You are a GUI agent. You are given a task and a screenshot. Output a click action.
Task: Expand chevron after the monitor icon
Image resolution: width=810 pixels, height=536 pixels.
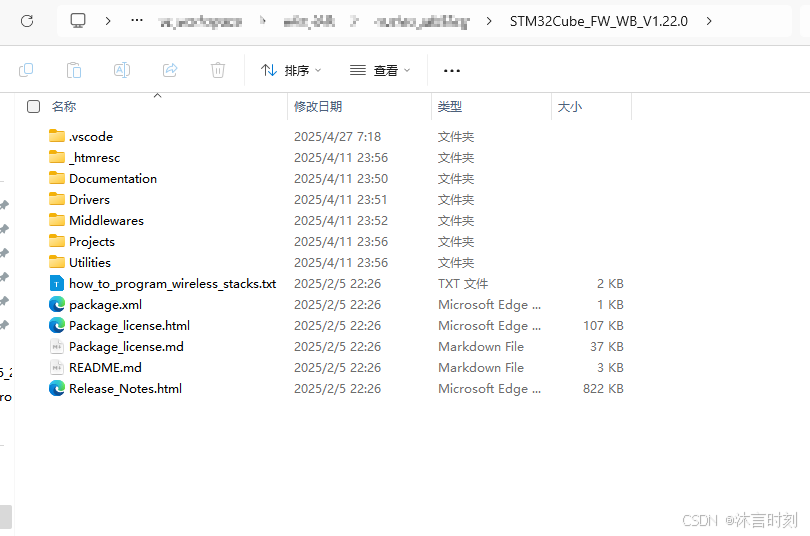coord(107,21)
